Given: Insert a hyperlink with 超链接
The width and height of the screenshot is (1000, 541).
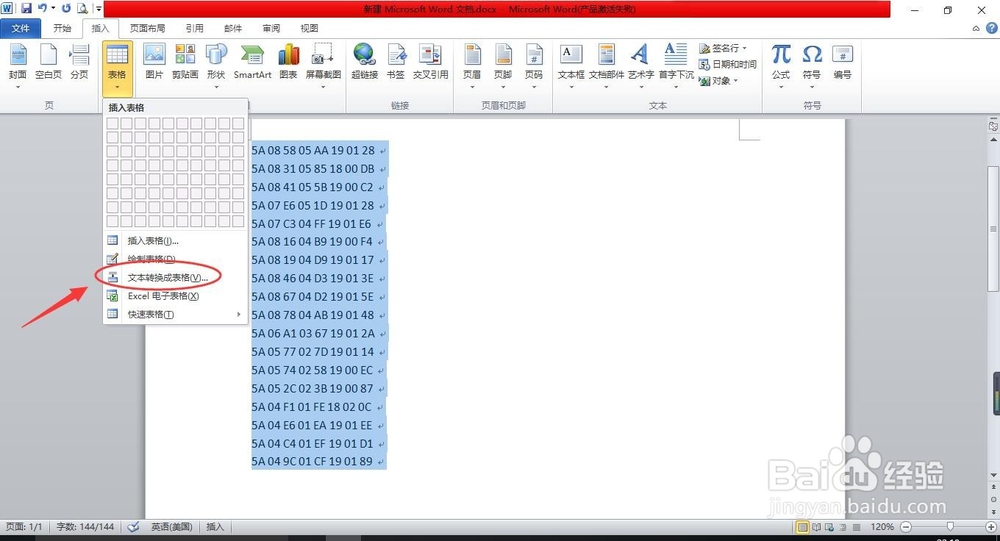Looking at the screenshot, I should pyautogui.click(x=365, y=63).
